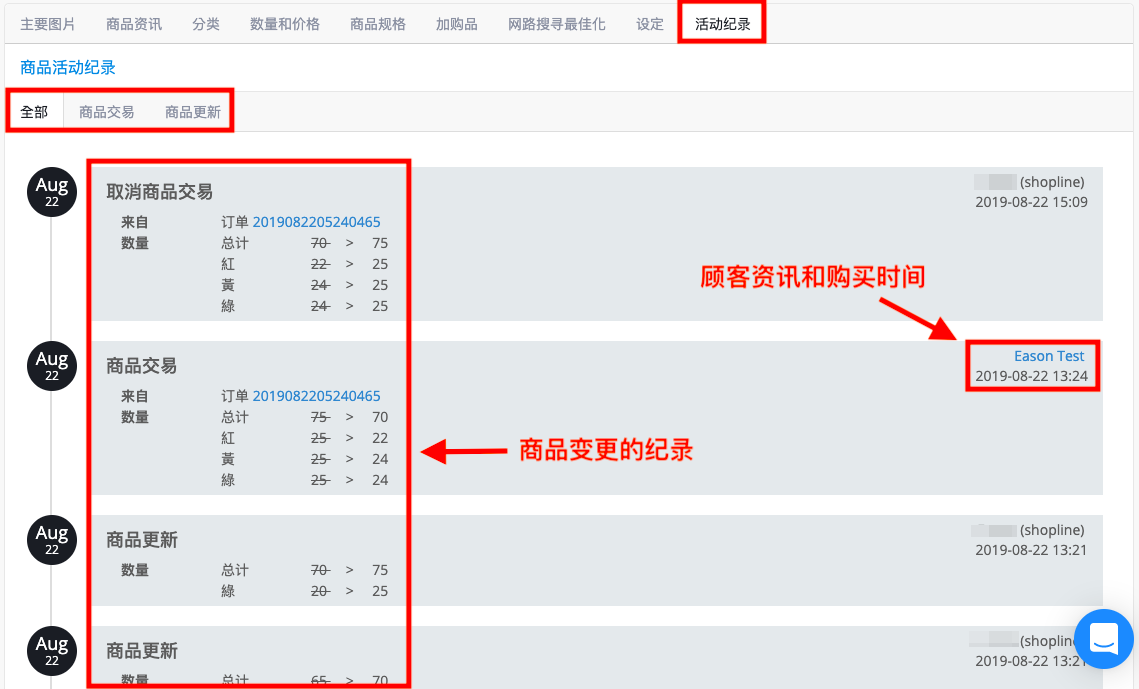This screenshot has height=689, width=1139.
Task: Open the chat support bubble icon
Action: pyautogui.click(x=1103, y=639)
